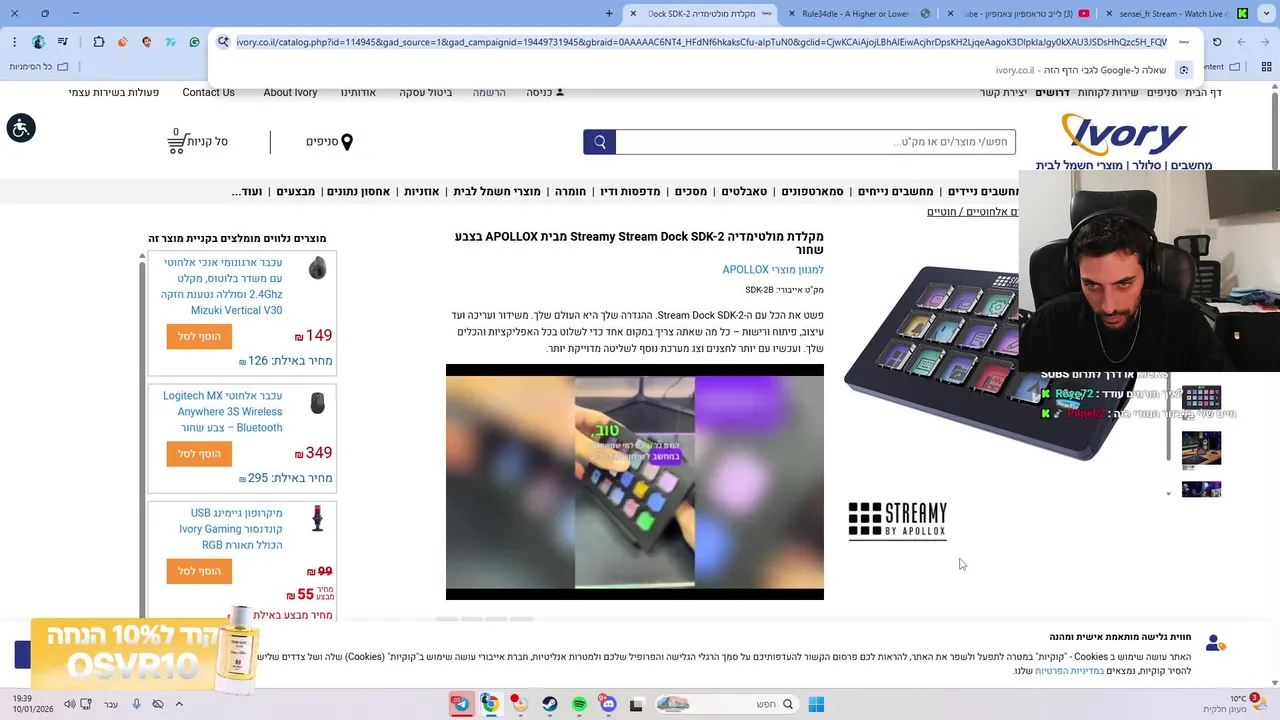Add Logitech MX Anywhere 3S to cart
1280x720 pixels.
click(199, 453)
